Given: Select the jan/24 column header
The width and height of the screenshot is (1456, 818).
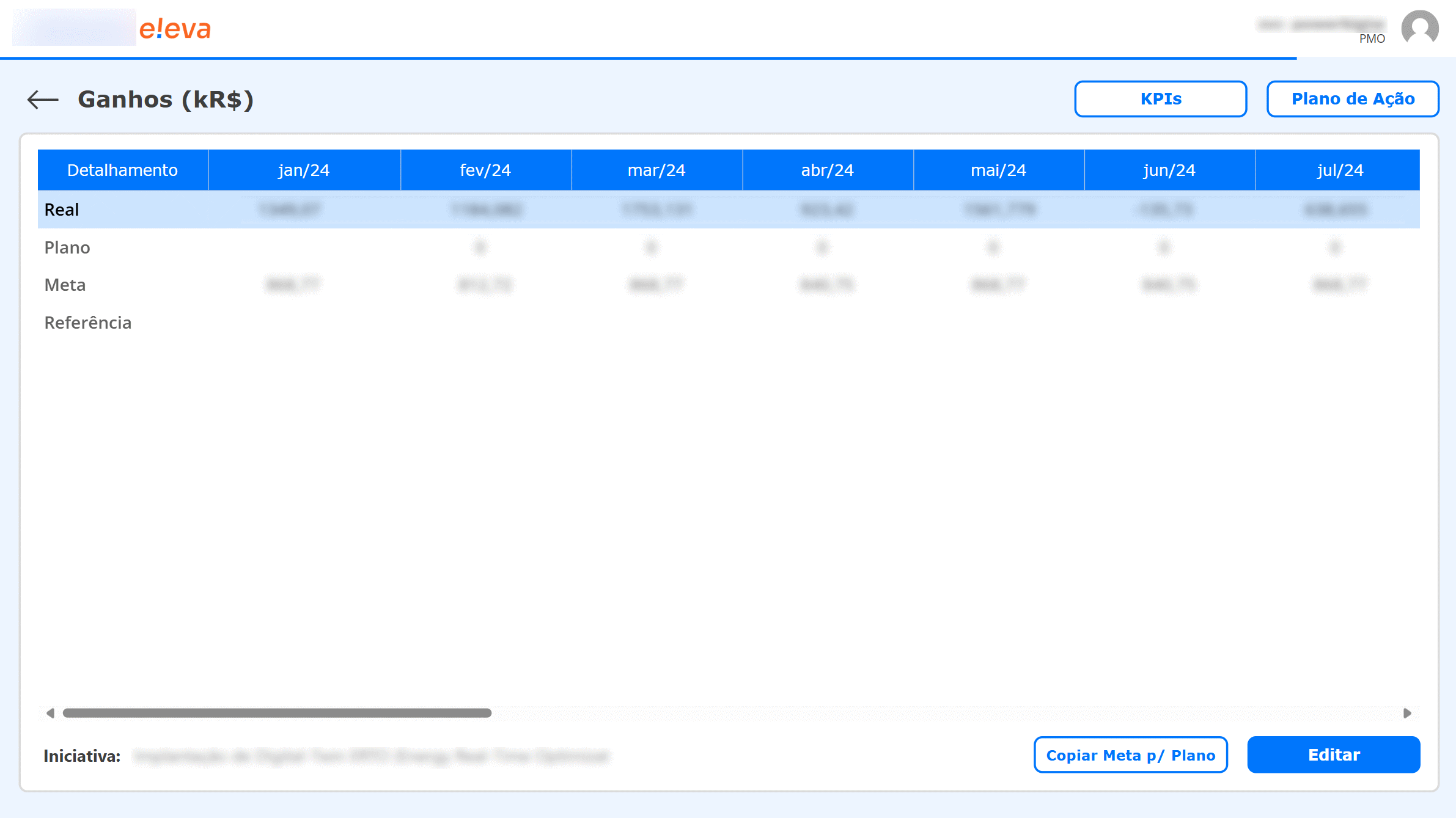Looking at the screenshot, I should (x=304, y=170).
